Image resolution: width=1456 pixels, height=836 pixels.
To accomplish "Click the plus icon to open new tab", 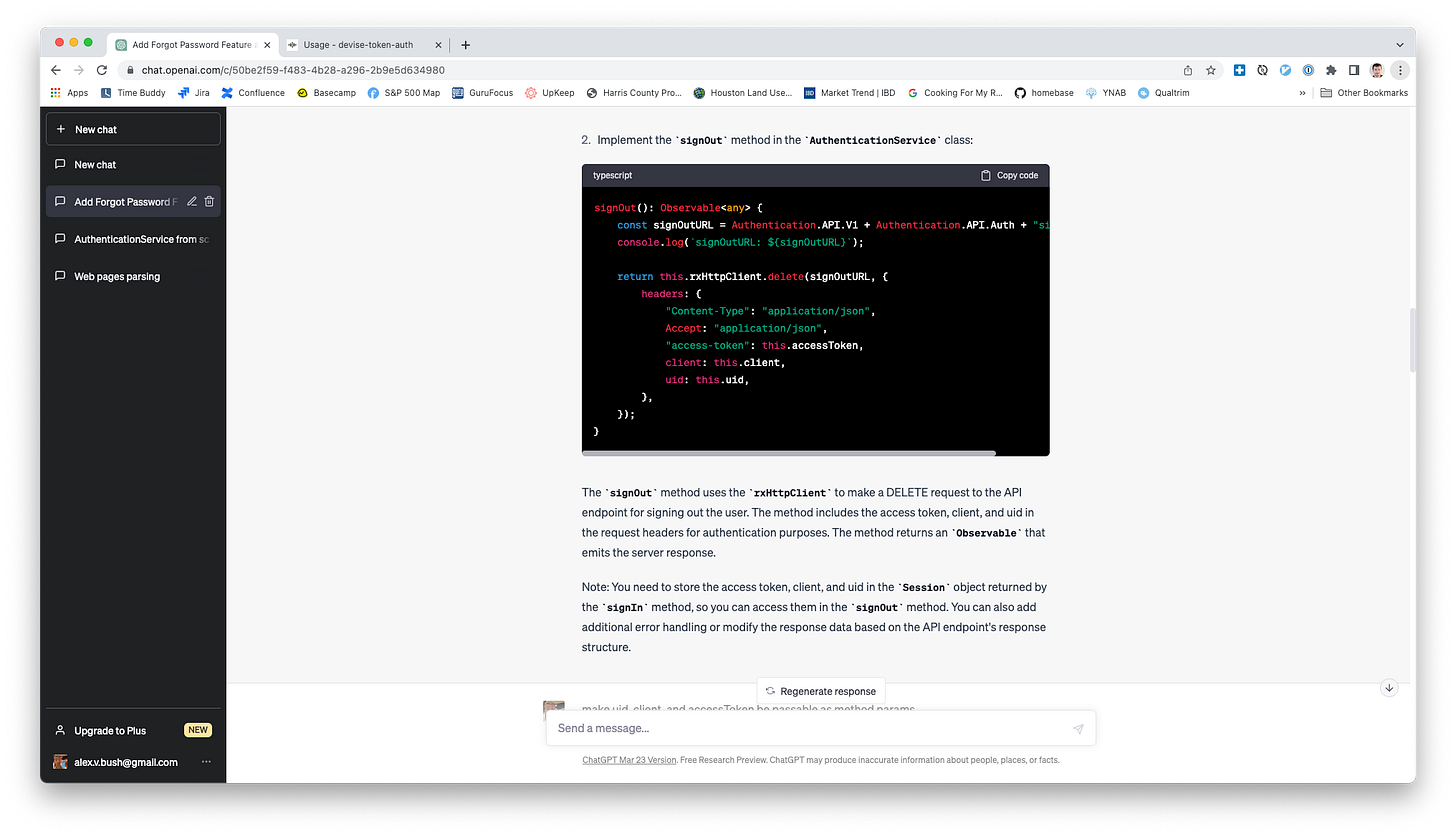I will pyautogui.click(x=465, y=44).
